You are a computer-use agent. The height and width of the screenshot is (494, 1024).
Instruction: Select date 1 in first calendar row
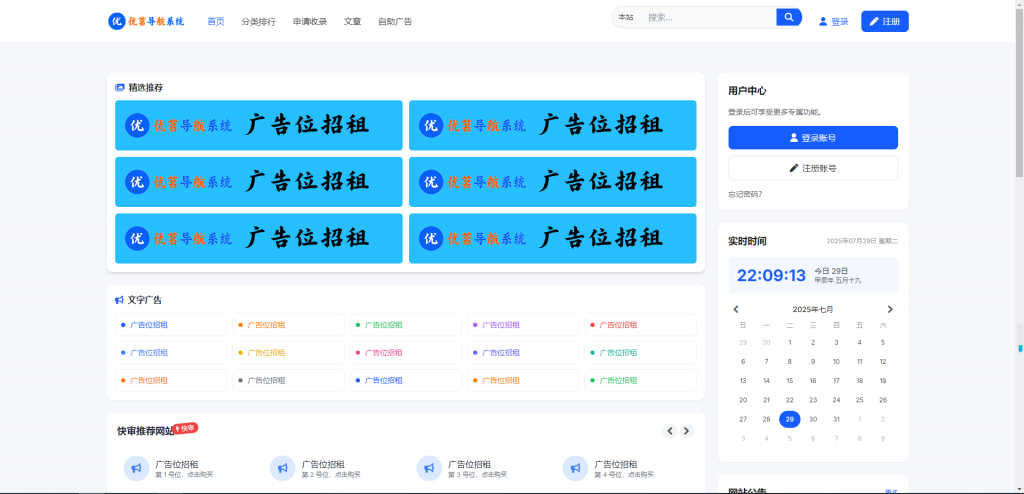790,342
